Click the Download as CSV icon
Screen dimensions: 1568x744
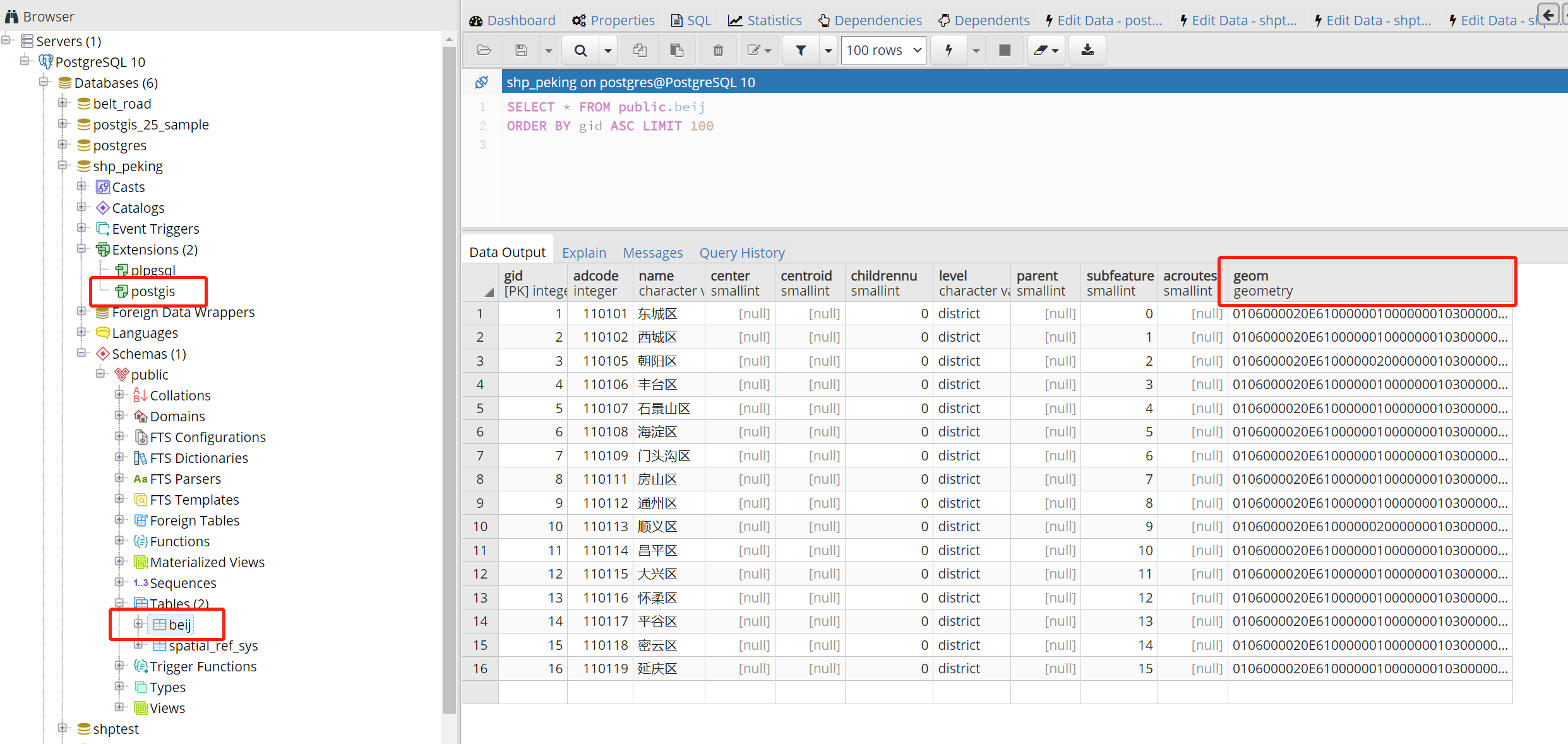tap(1087, 50)
